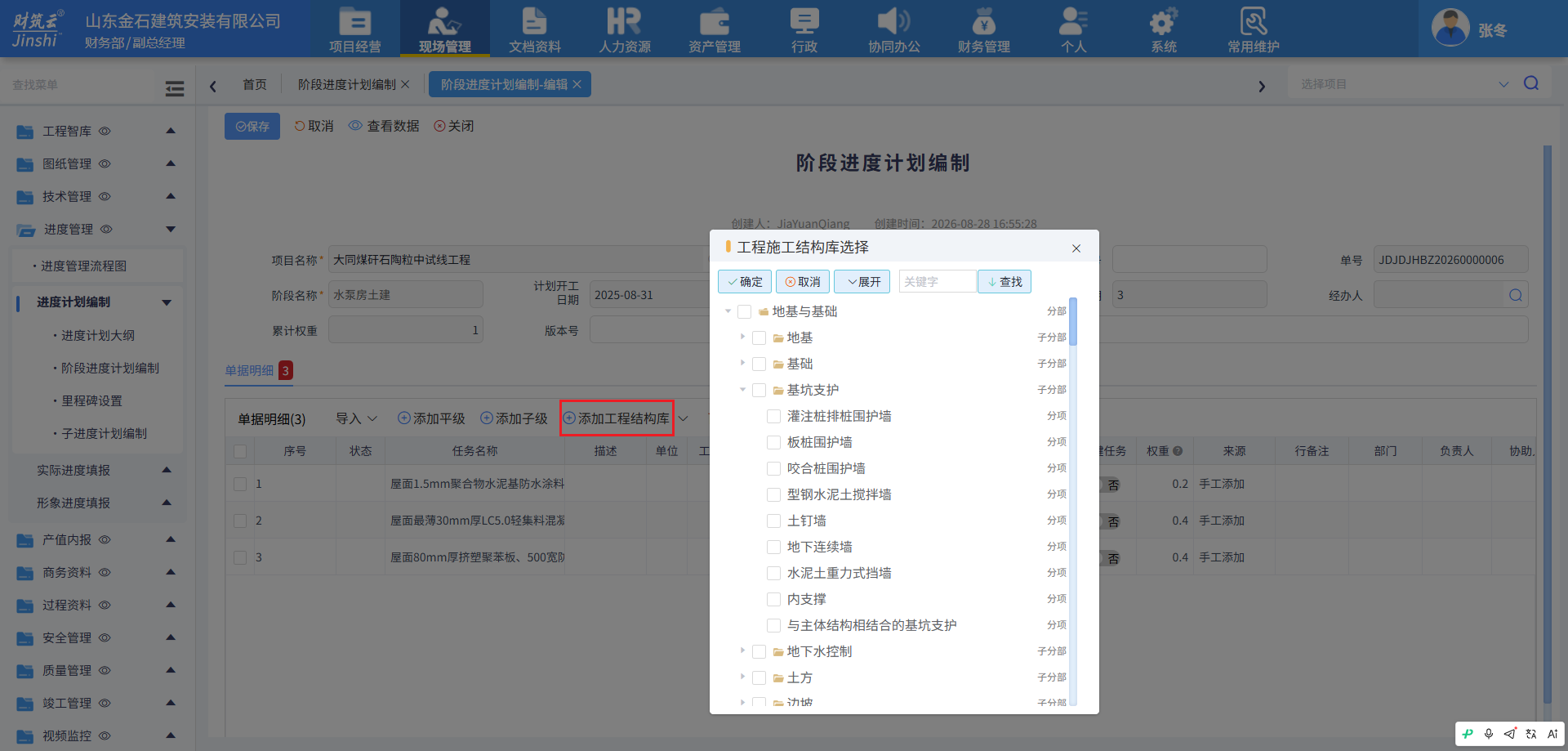
Task: Click the project search magnifier icon
Action: 1531,83
